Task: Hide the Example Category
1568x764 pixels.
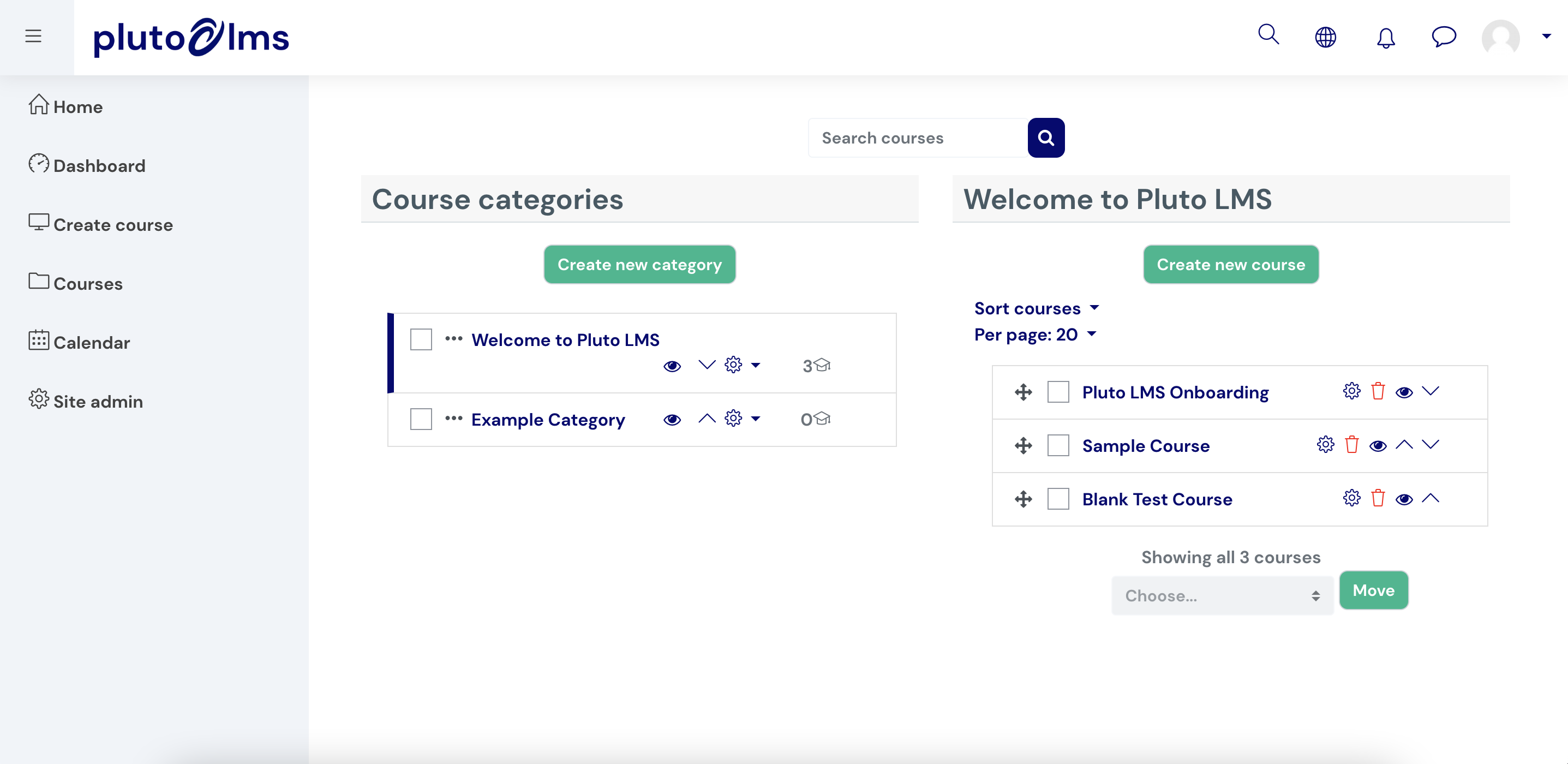Action: 672,420
